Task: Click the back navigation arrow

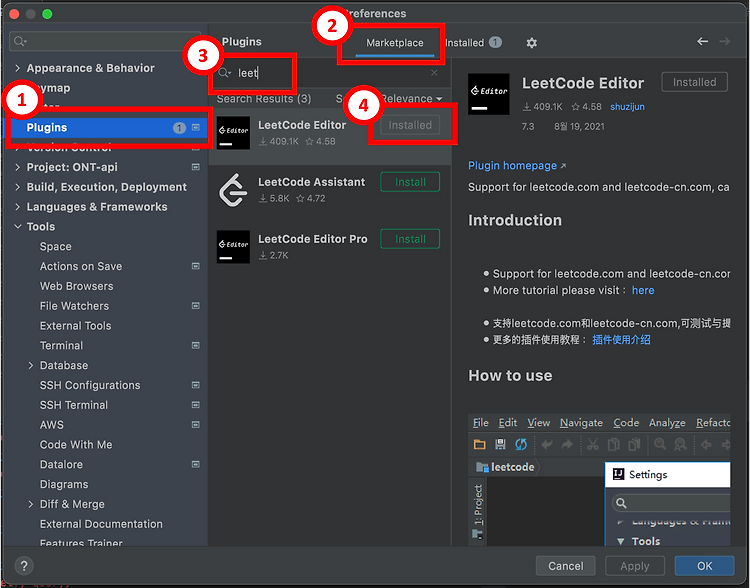Action: tap(702, 42)
